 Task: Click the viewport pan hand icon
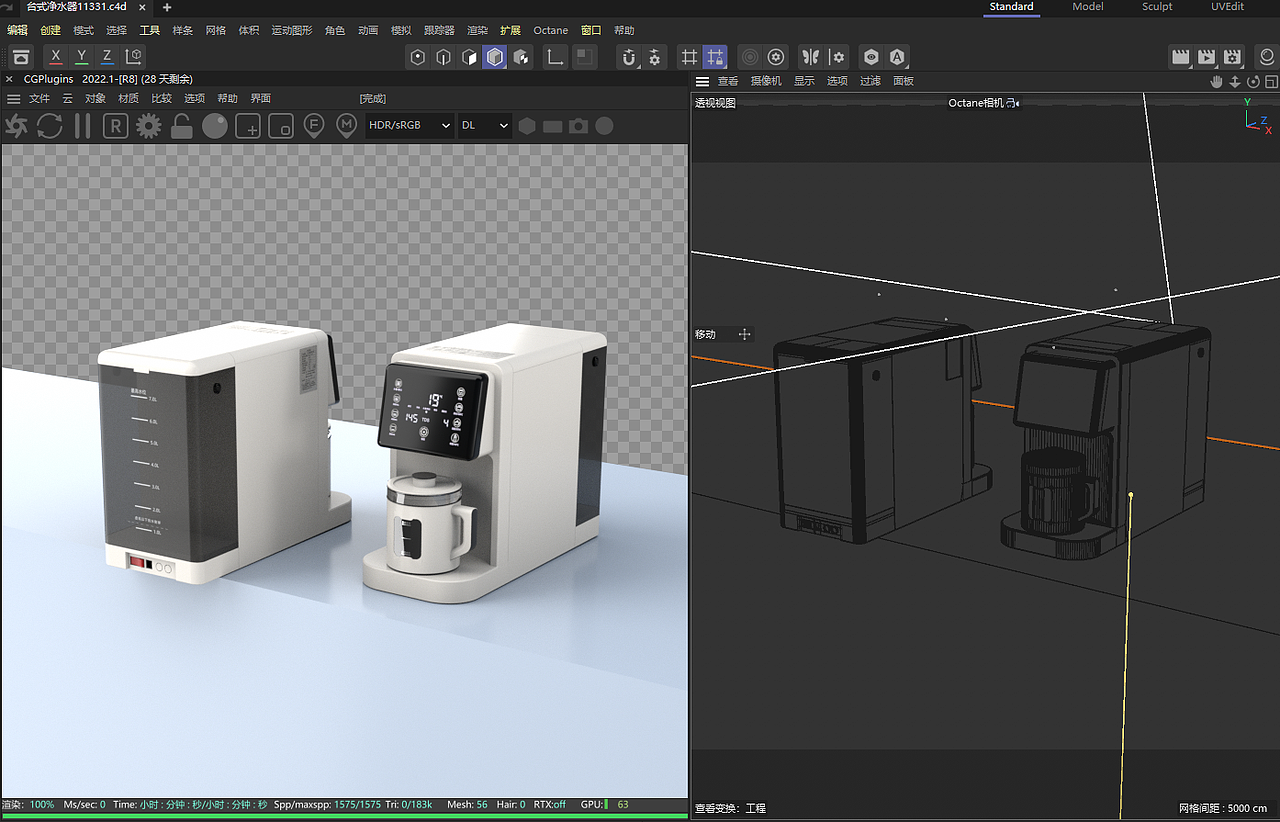[x=1217, y=81]
